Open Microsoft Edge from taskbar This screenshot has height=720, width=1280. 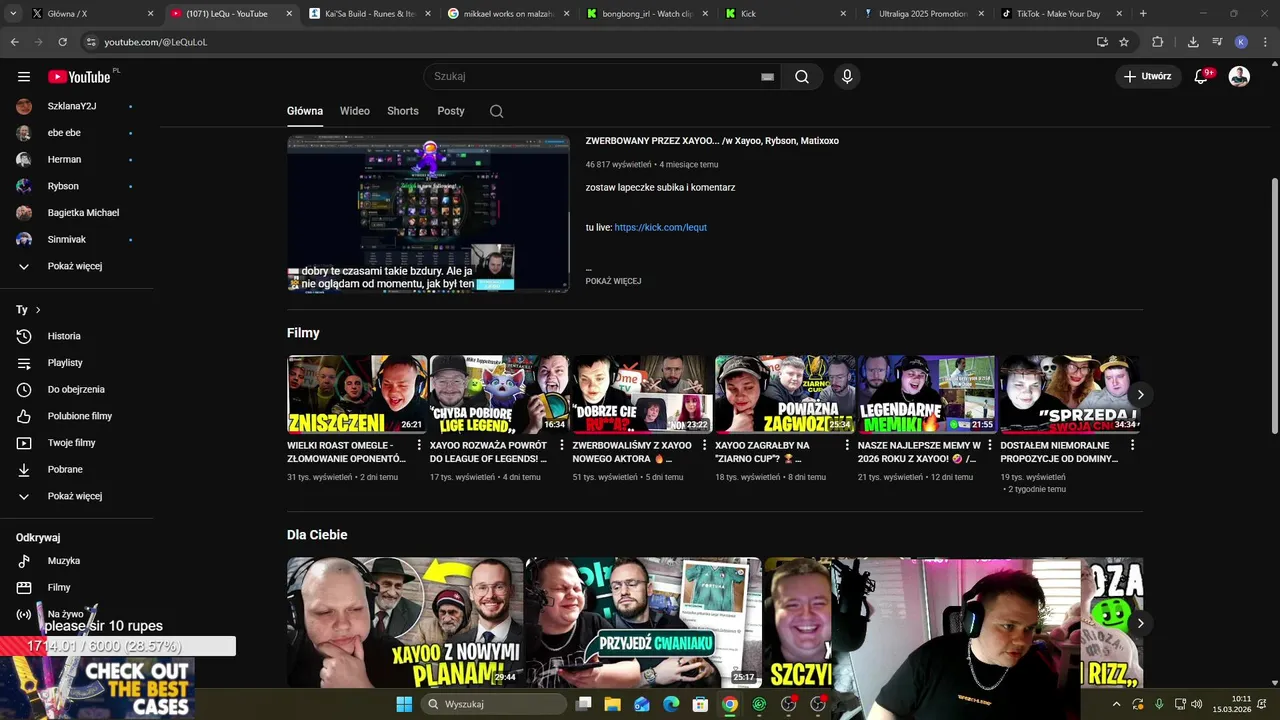(671, 704)
